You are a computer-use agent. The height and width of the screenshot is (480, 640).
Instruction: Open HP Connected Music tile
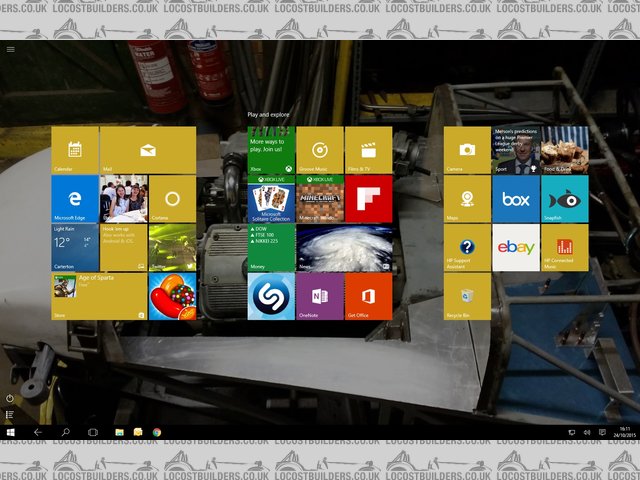[x=565, y=247]
